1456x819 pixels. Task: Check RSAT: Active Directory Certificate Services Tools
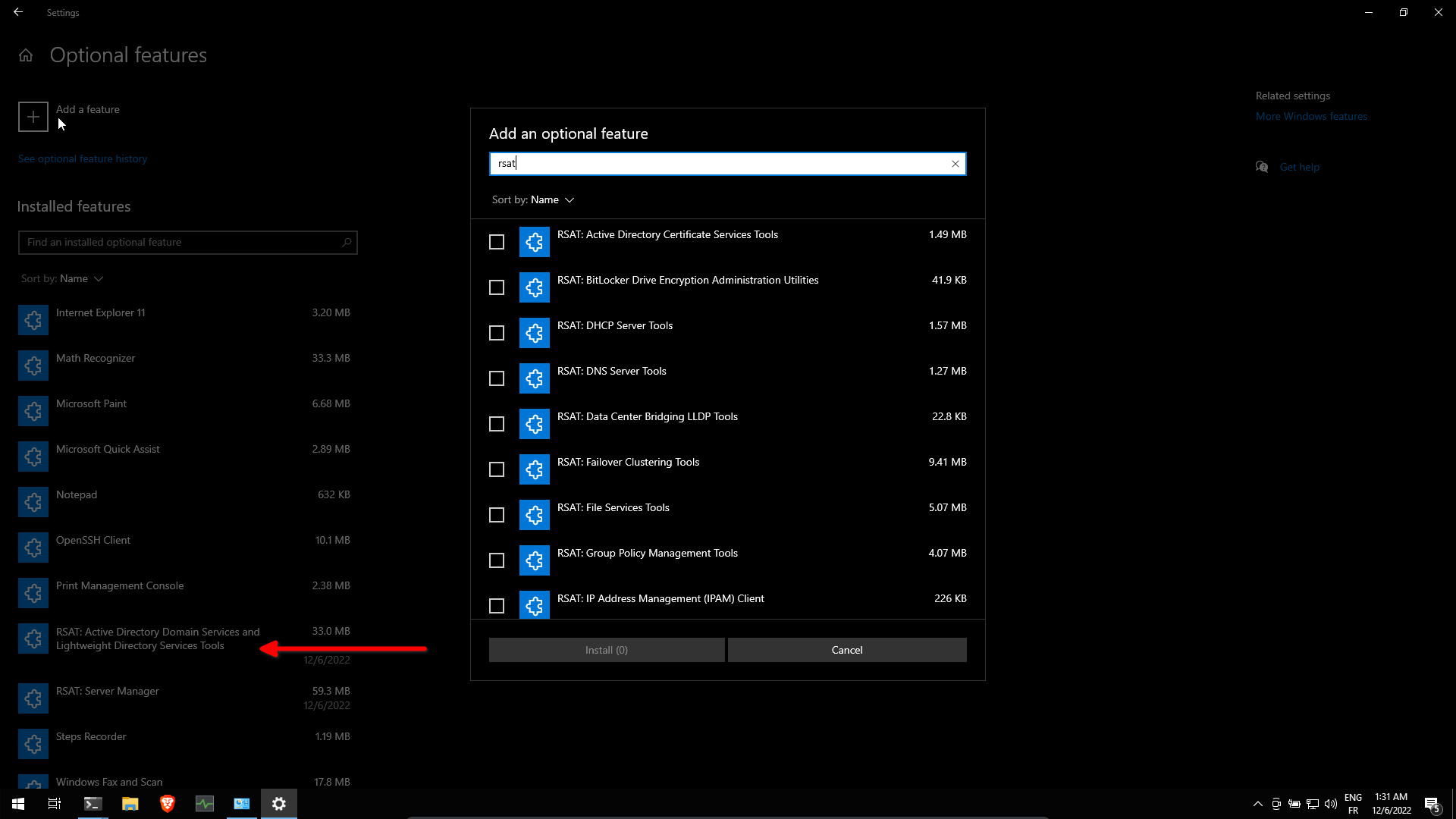point(497,242)
